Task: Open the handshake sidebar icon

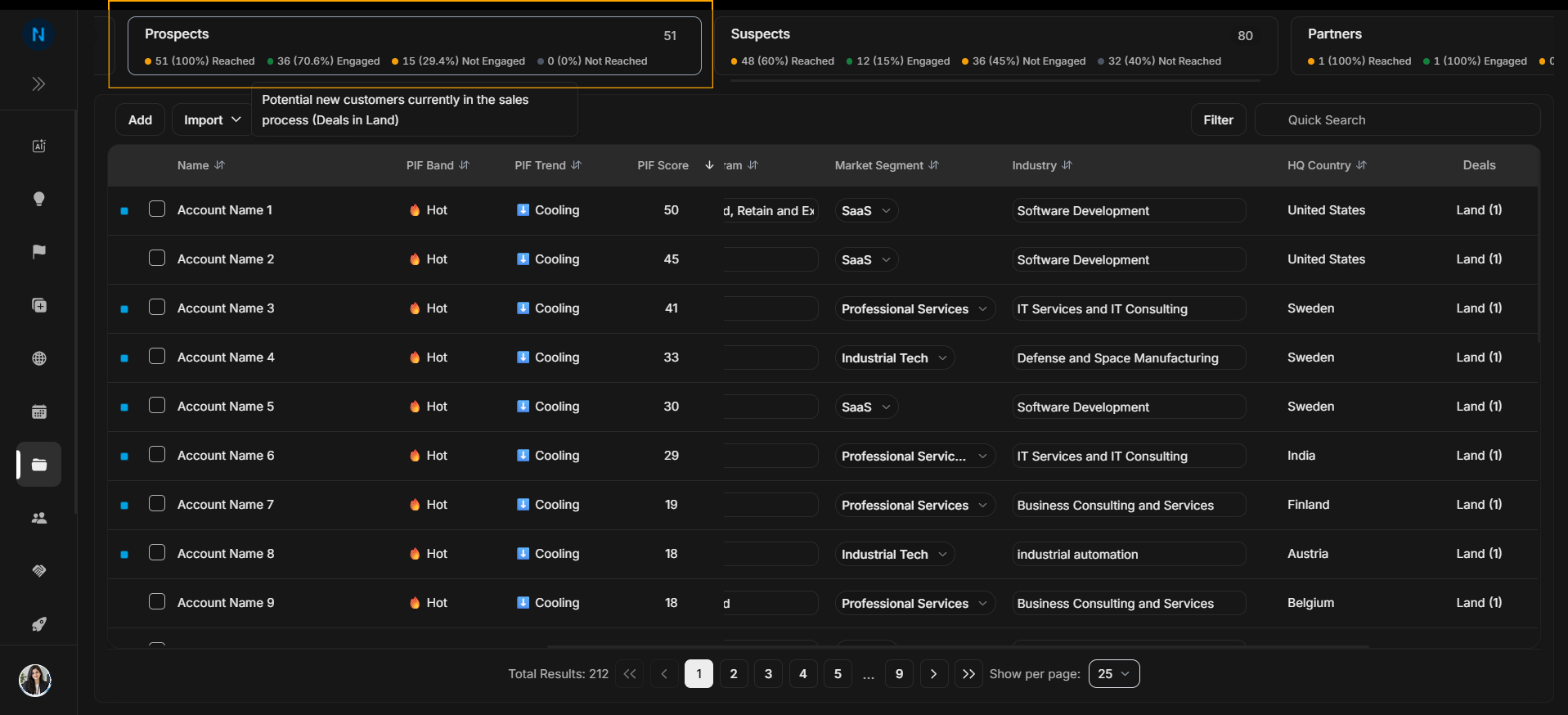Action: 38,571
